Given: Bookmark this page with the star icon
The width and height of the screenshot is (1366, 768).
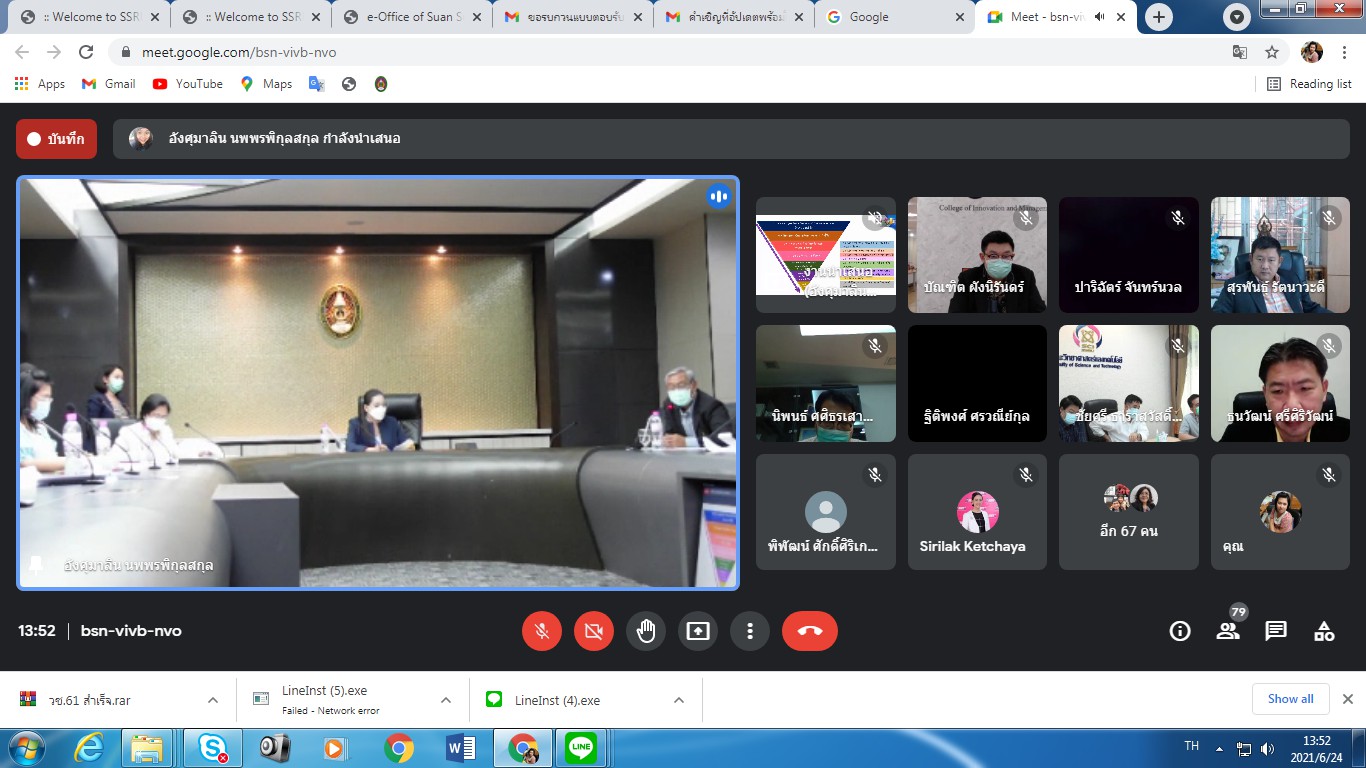Looking at the screenshot, I should click(1272, 52).
